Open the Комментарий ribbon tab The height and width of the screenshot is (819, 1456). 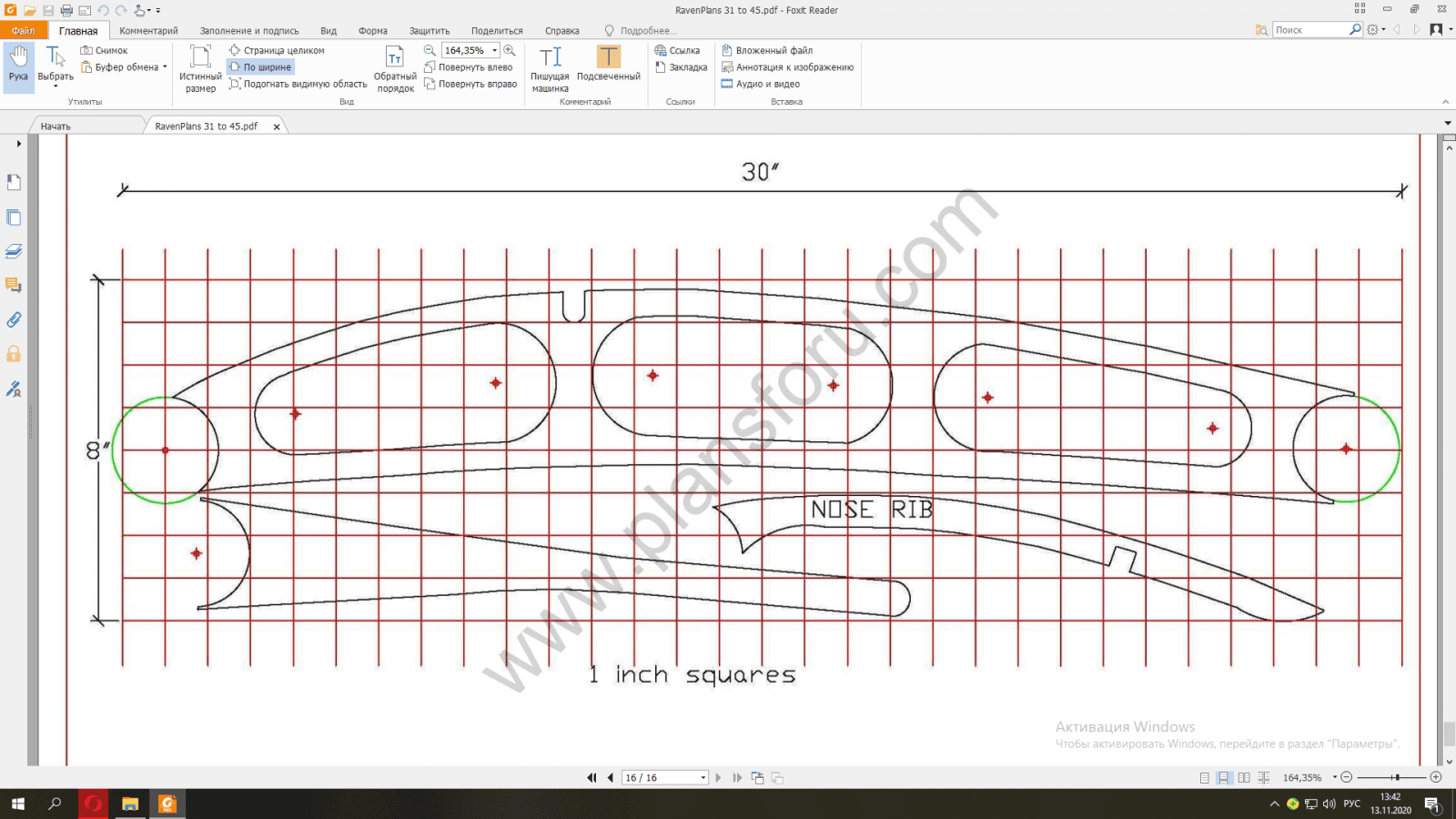tap(148, 31)
